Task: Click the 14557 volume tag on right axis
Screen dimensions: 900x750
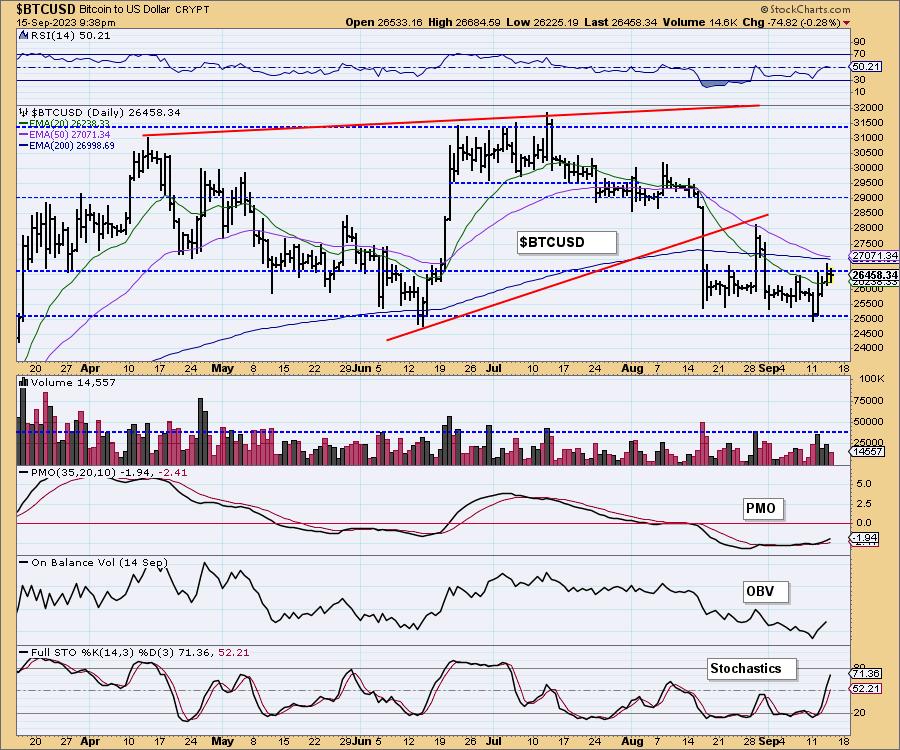Action: pyautogui.click(x=866, y=452)
